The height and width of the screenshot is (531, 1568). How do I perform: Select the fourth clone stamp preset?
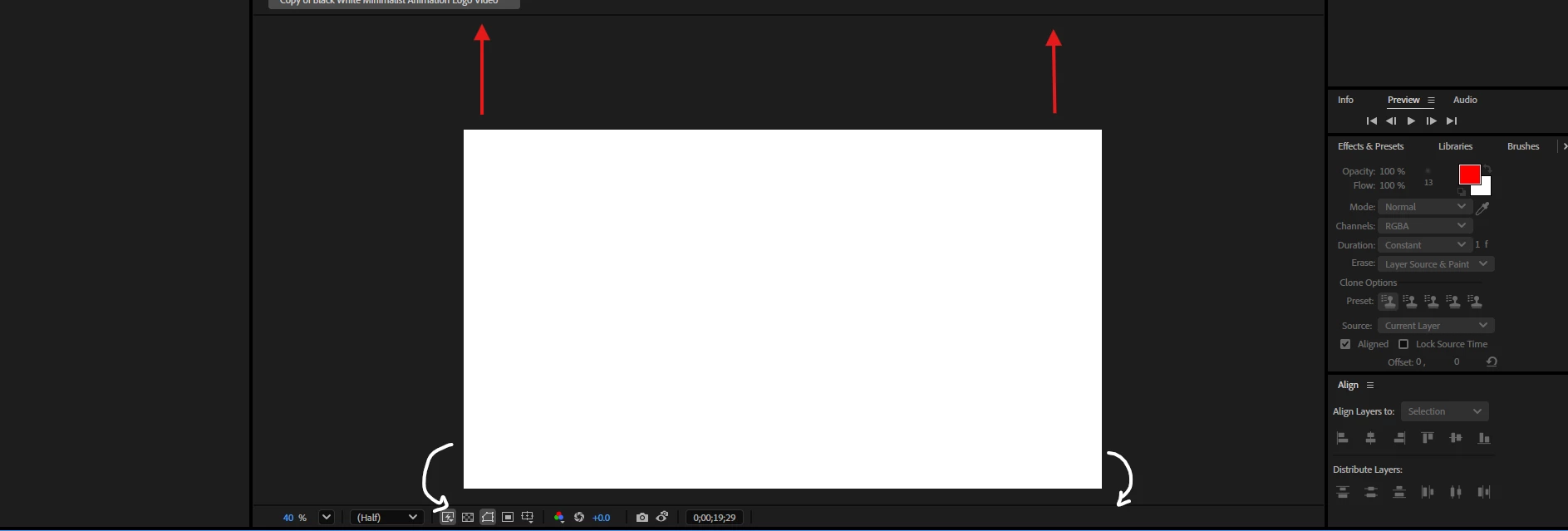[1453, 302]
